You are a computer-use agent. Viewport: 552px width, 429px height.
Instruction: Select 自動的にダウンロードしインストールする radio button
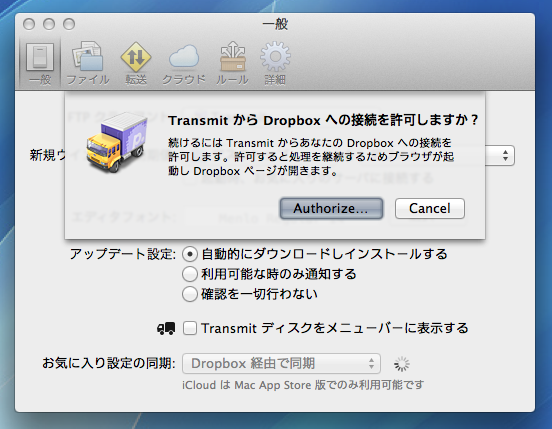[x=190, y=254]
